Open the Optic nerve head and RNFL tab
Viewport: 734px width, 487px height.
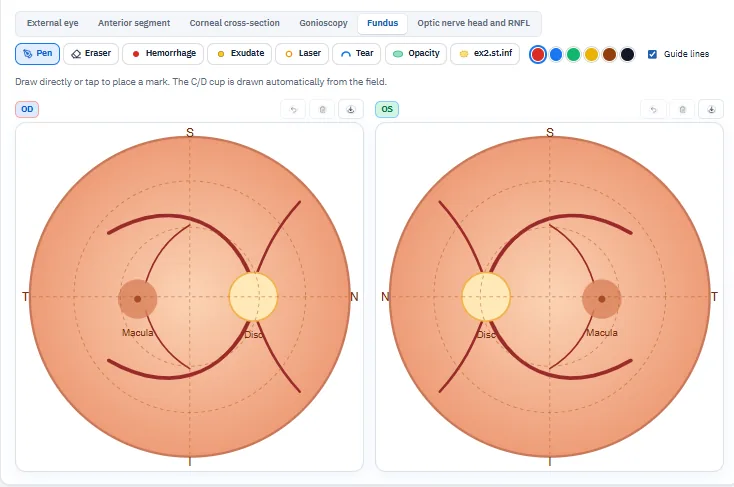pos(473,23)
